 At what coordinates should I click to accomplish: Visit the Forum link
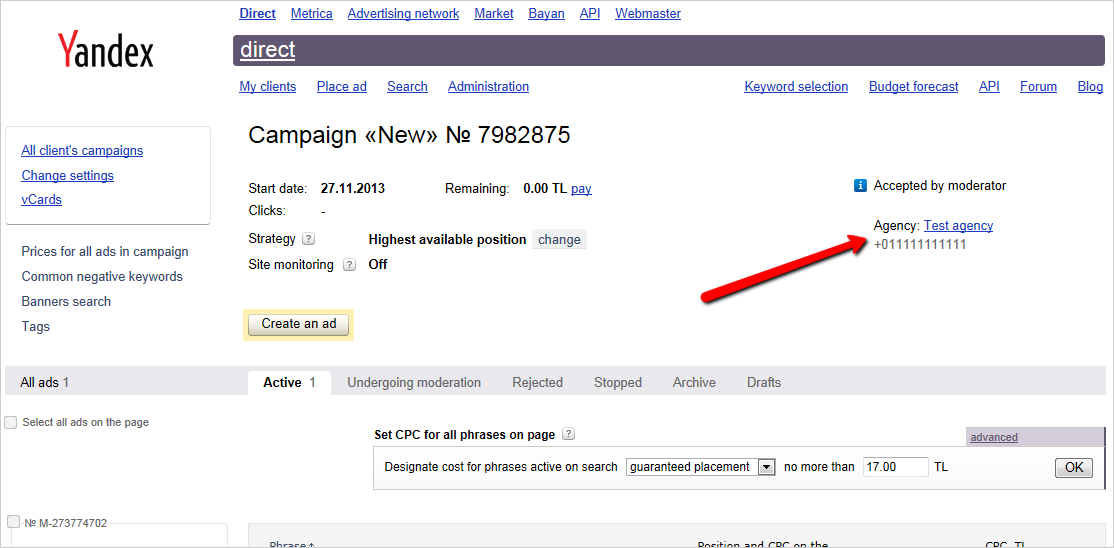pyautogui.click(x=1038, y=87)
